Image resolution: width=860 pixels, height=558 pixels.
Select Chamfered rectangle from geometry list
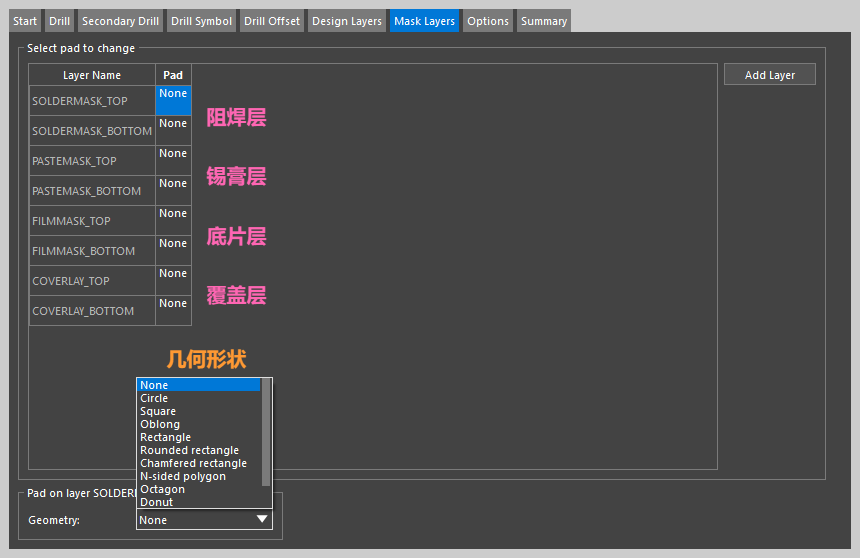pos(193,463)
